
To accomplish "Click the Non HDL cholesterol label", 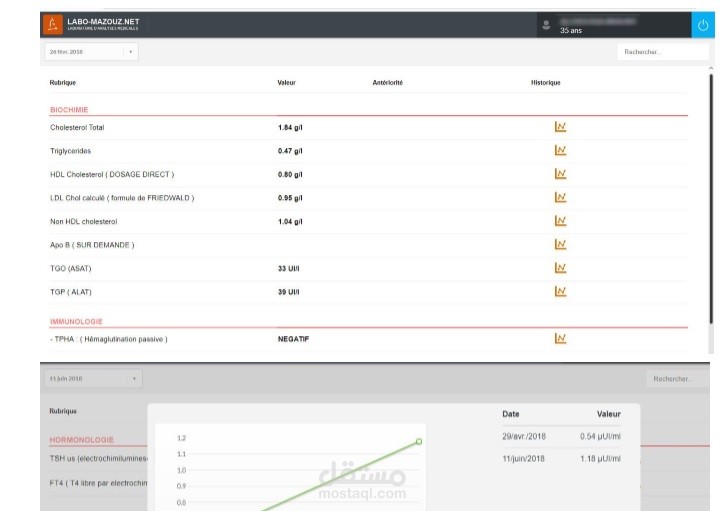I will (x=84, y=222).
